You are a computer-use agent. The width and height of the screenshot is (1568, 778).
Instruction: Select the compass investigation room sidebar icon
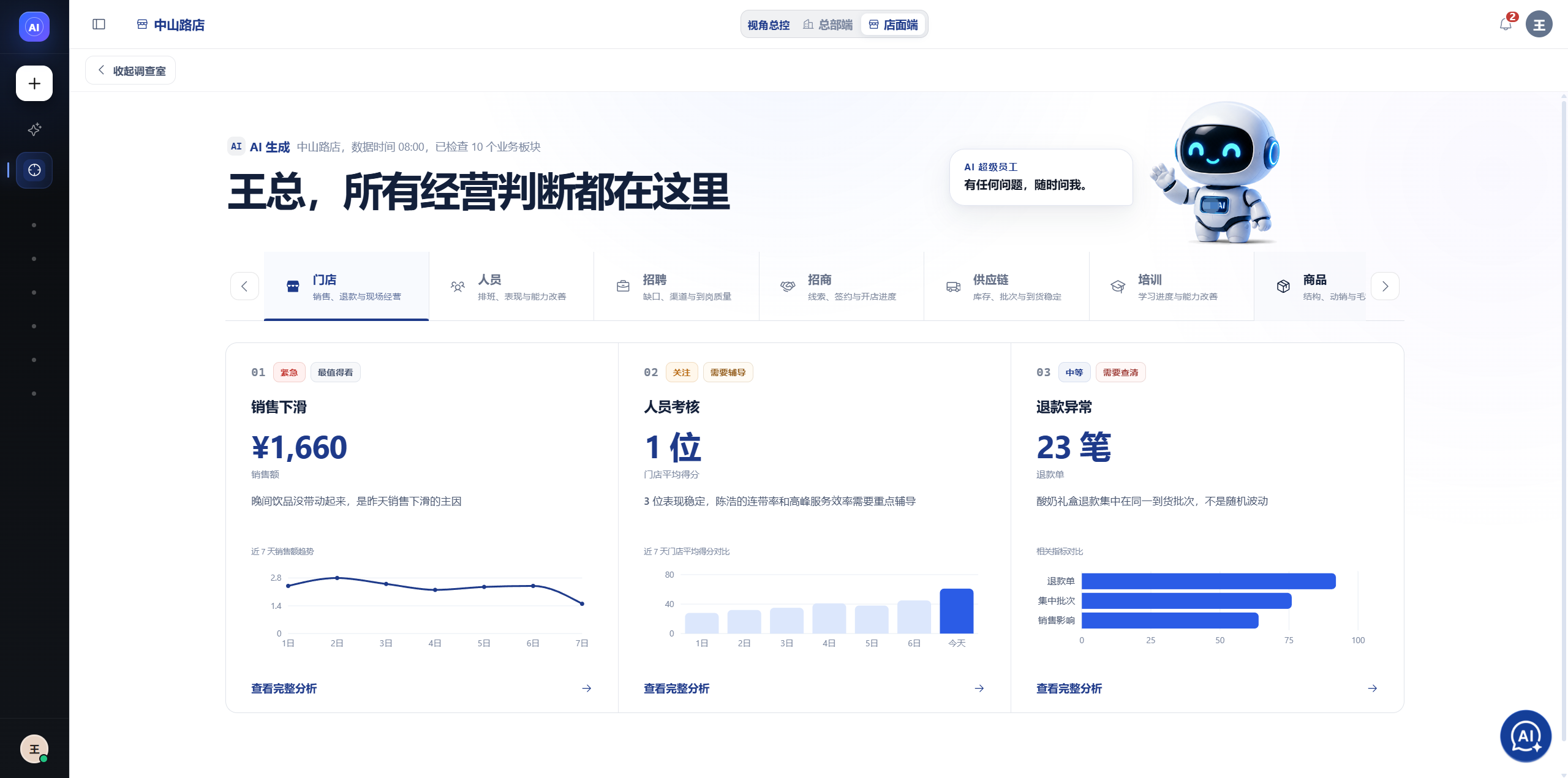[34, 170]
